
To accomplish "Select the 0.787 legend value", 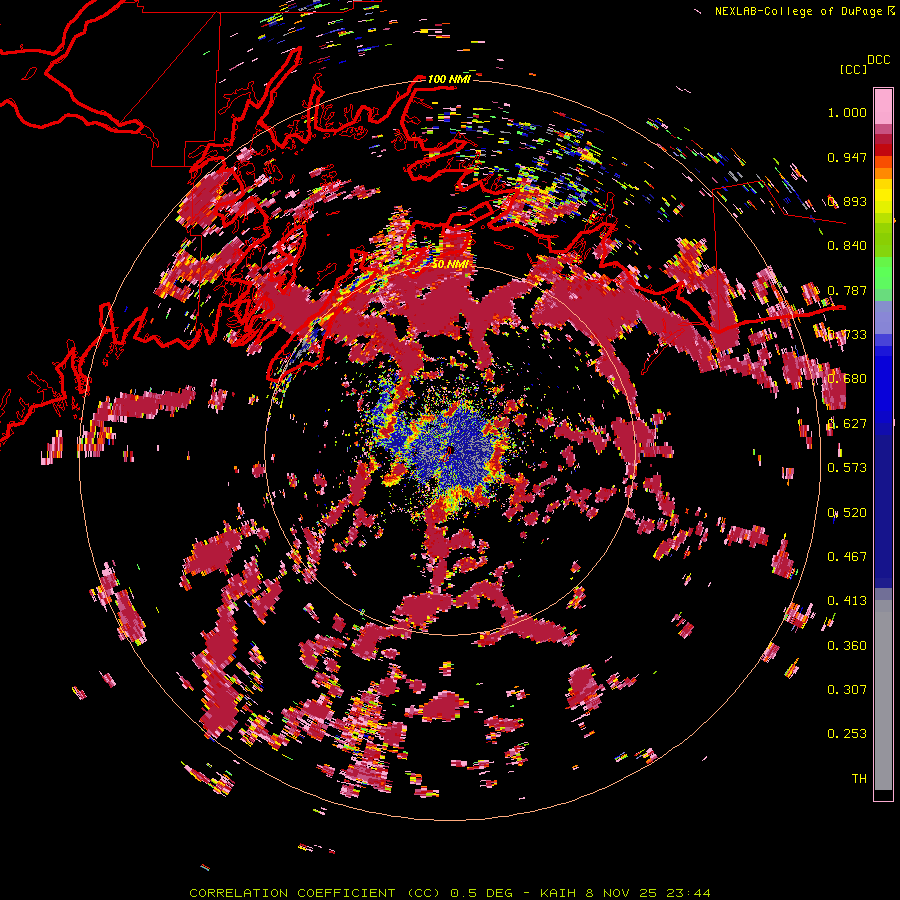I will (x=847, y=290).
